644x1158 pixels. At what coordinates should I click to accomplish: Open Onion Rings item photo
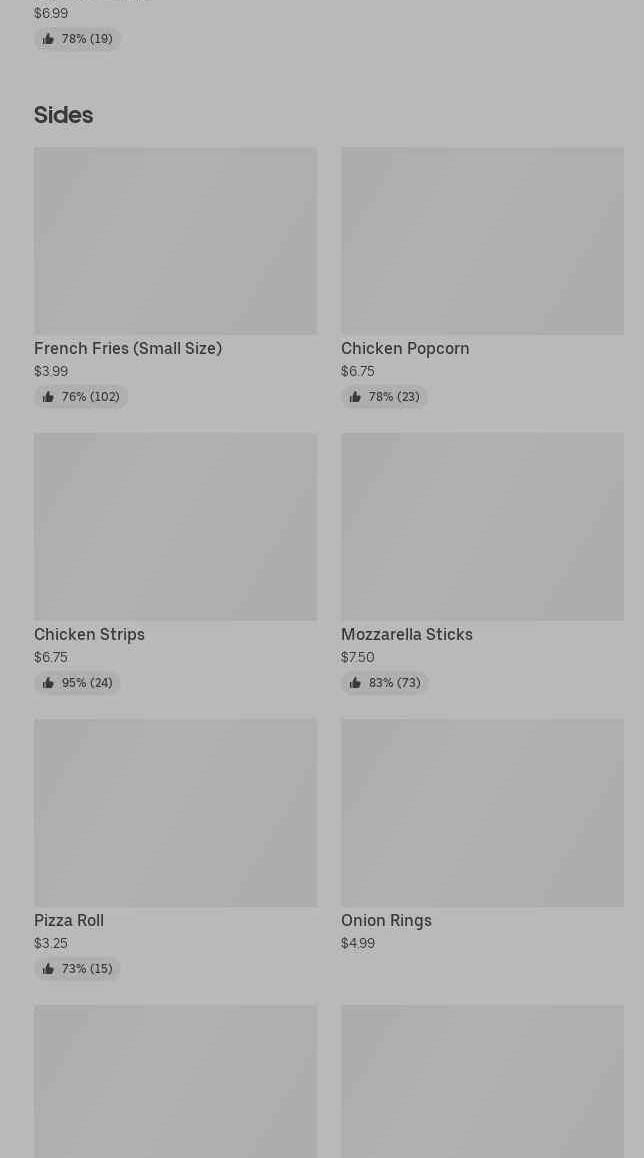[x=482, y=812]
